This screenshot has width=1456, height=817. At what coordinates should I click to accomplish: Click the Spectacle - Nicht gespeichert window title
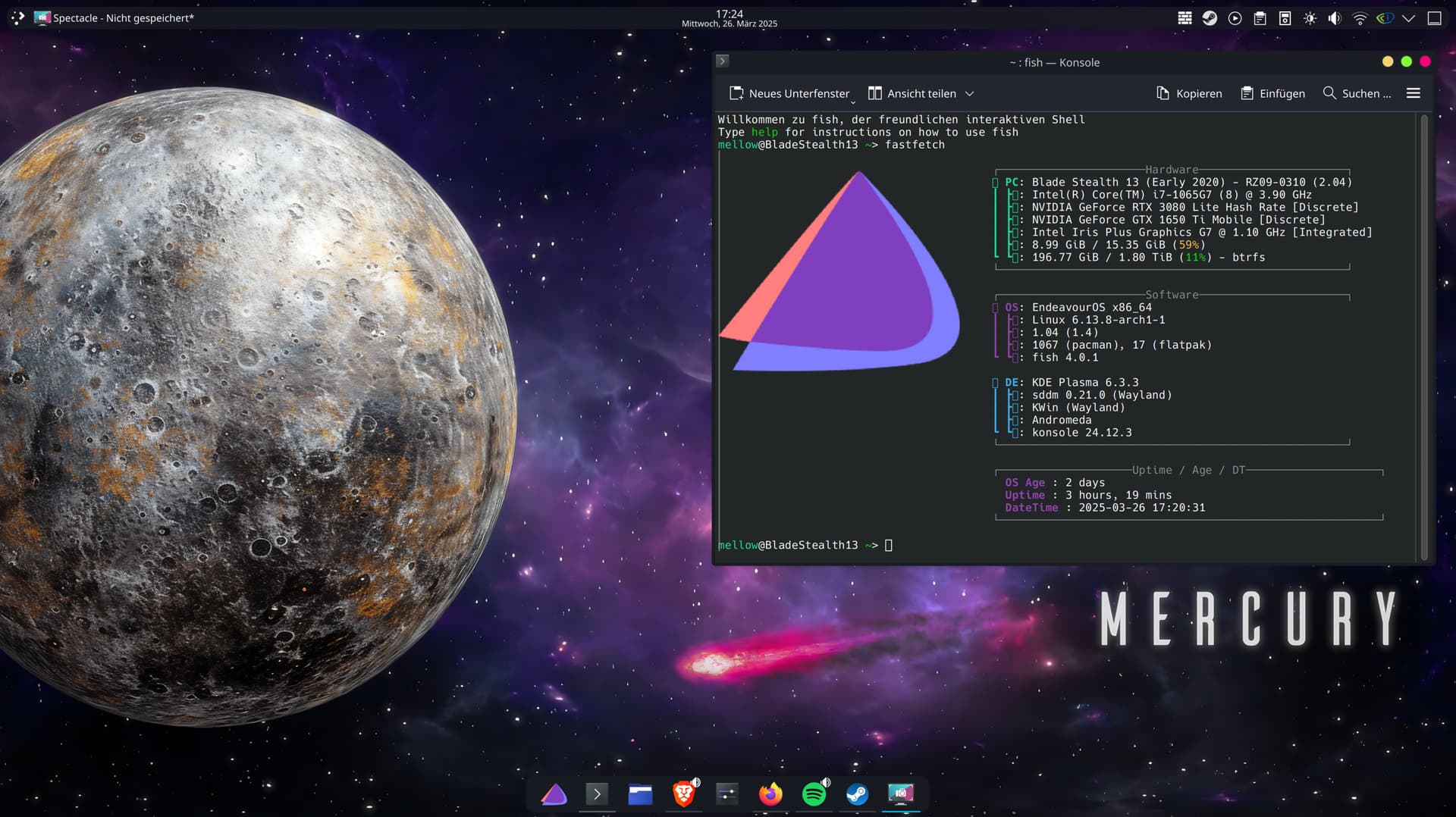[124, 18]
